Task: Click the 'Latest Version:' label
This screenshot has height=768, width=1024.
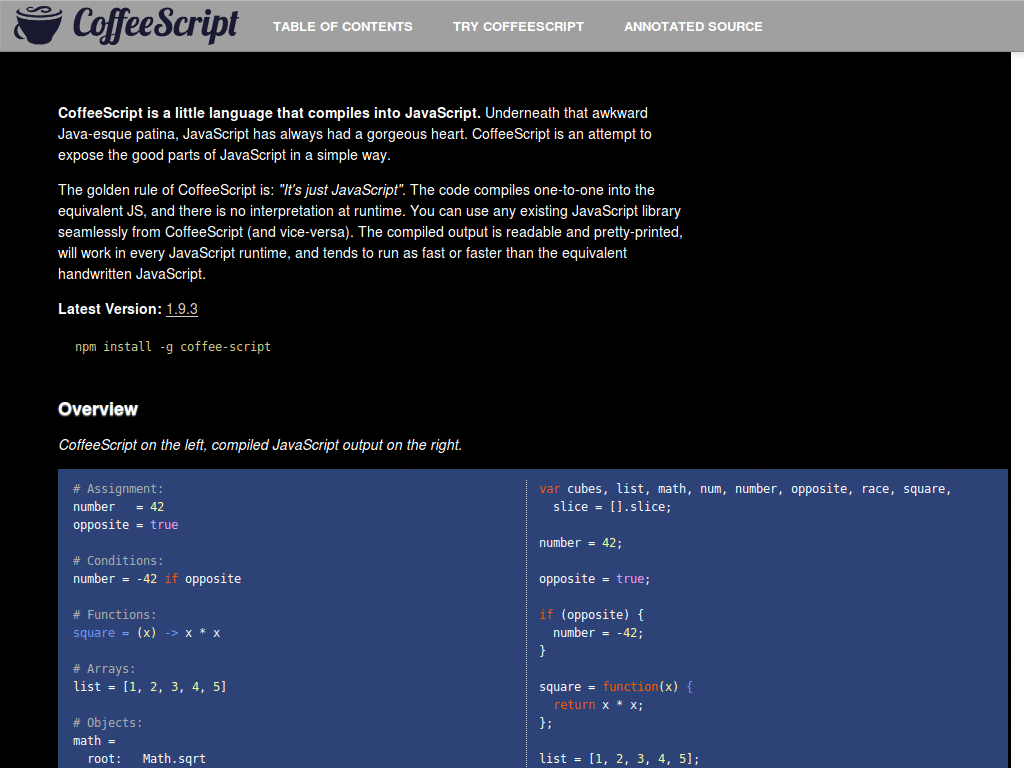Action: (110, 309)
